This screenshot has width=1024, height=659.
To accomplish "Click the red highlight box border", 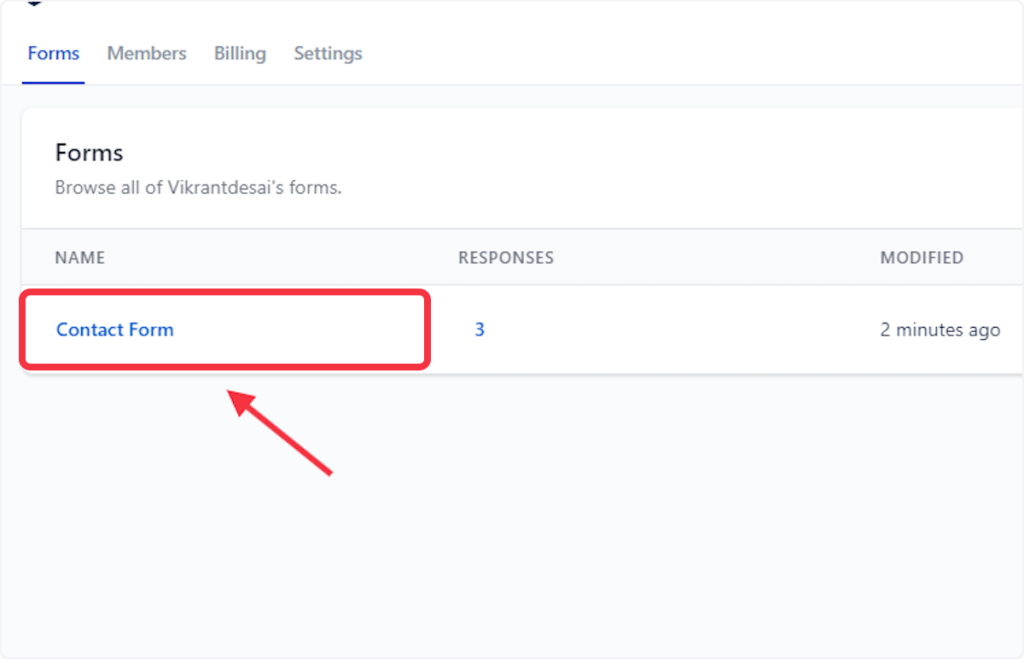I will (x=428, y=330).
